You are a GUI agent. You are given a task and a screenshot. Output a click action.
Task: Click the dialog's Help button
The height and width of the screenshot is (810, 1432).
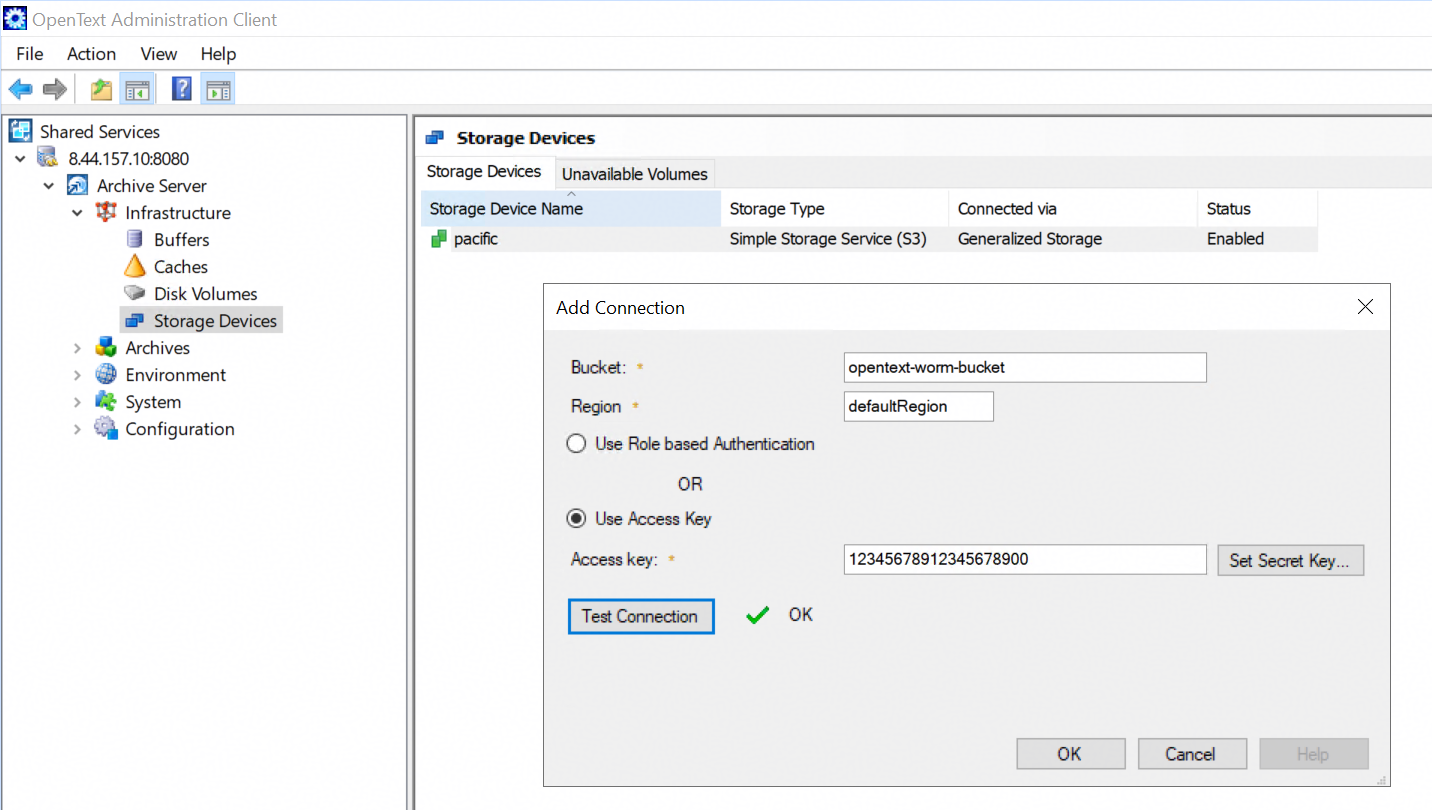[1313, 754]
